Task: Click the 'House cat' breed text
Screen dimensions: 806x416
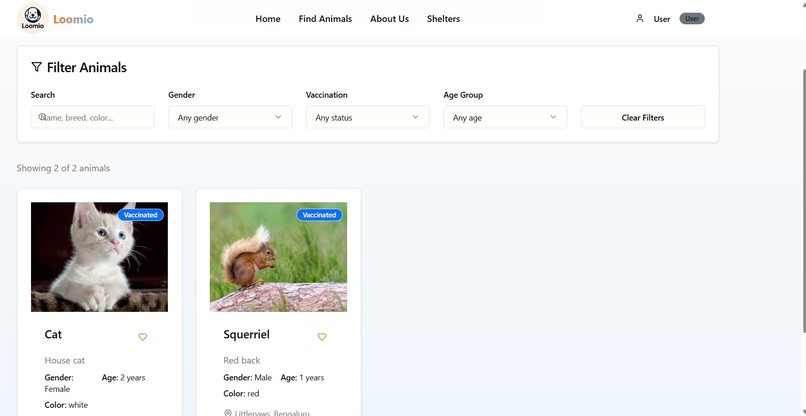Action: [x=65, y=360]
